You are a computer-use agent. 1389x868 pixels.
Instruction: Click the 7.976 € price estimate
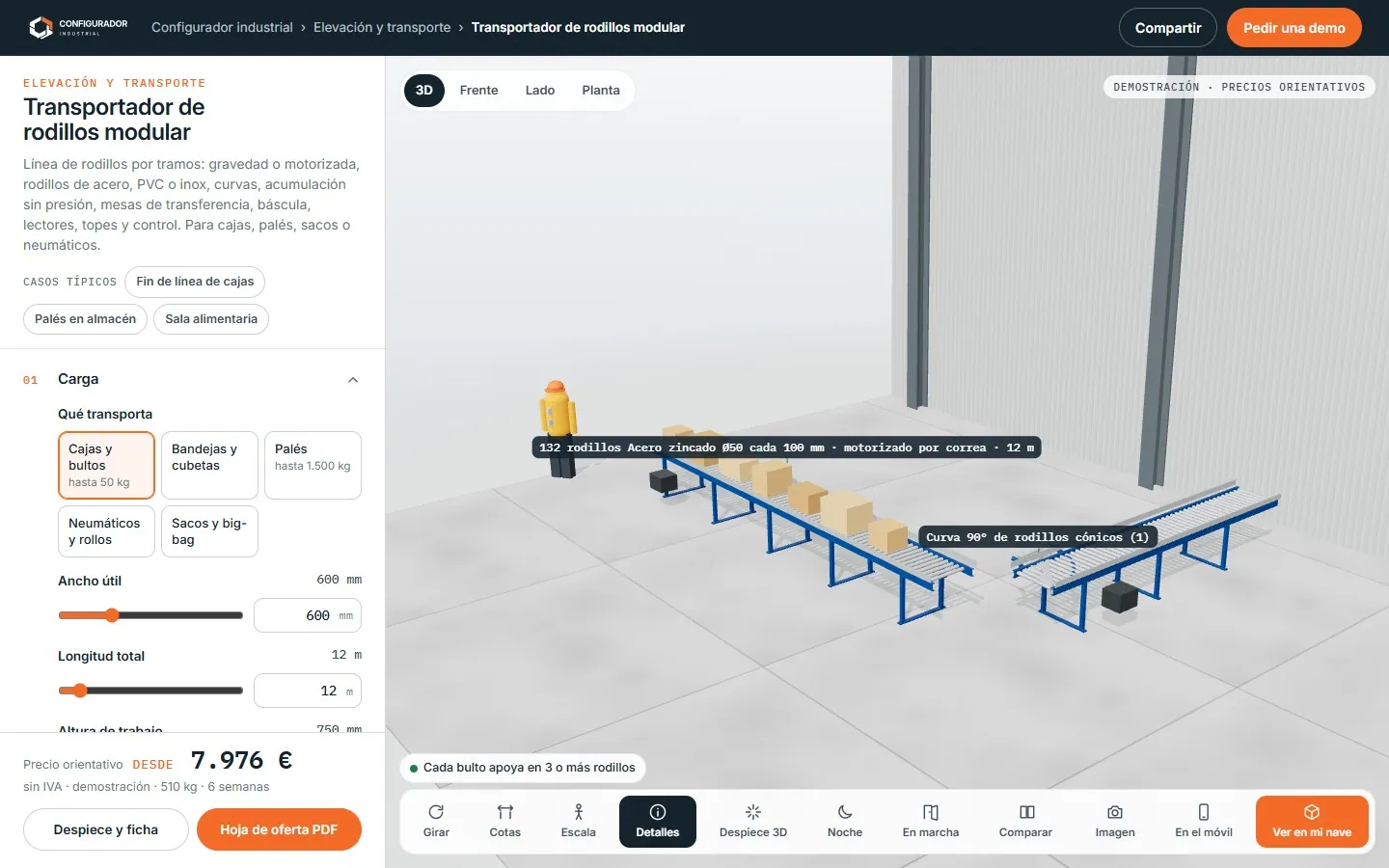pos(242,761)
